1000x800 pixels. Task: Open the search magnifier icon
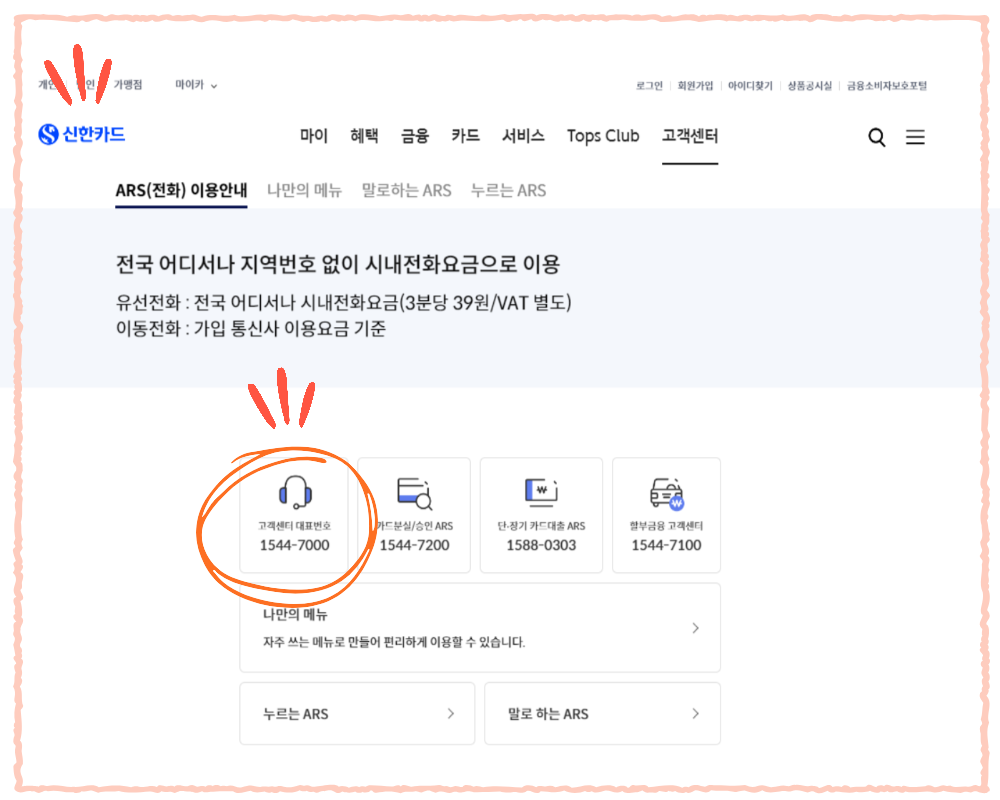tap(877, 137)
